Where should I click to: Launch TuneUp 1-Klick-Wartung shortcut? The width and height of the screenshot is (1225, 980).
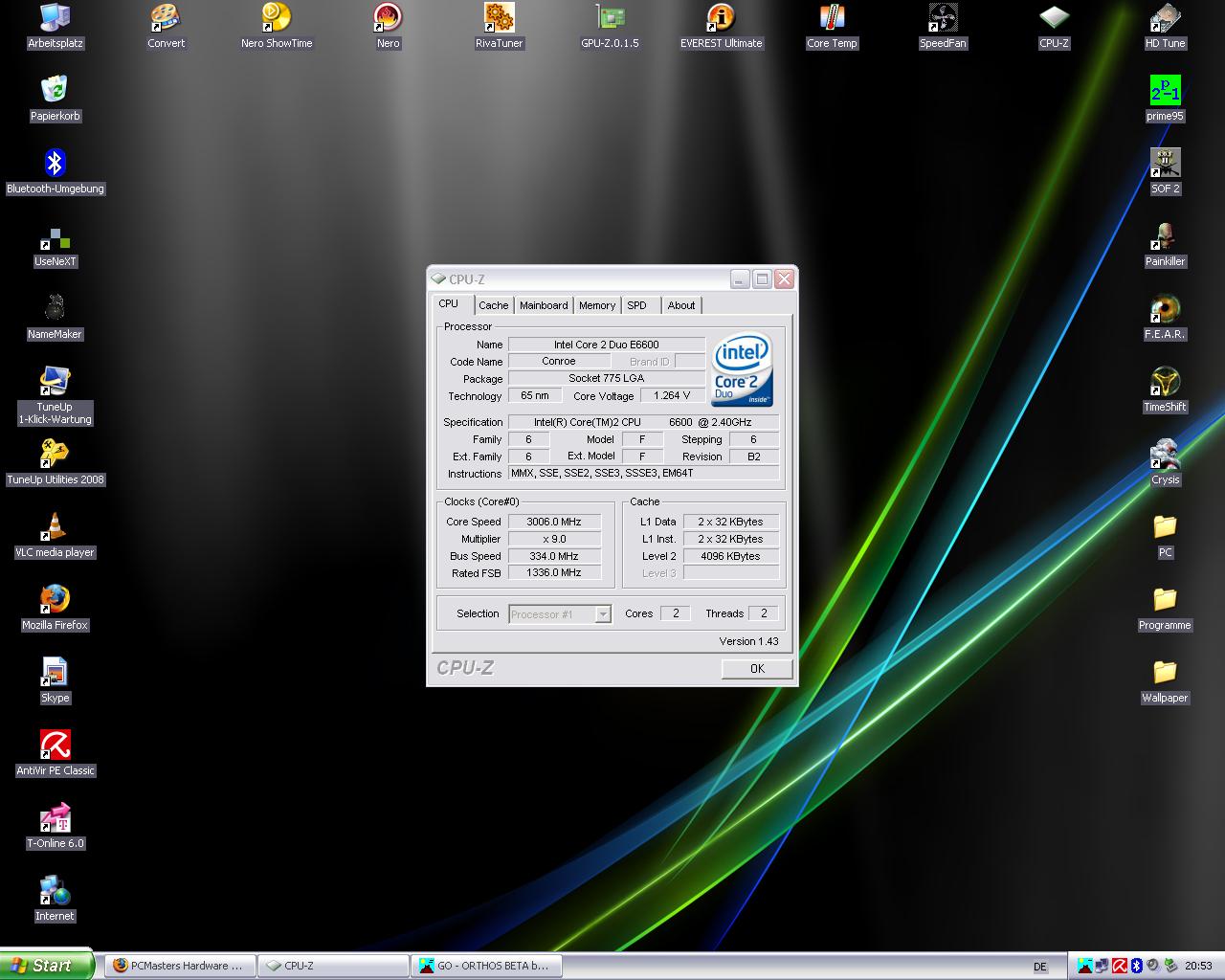tap(55, 396)
